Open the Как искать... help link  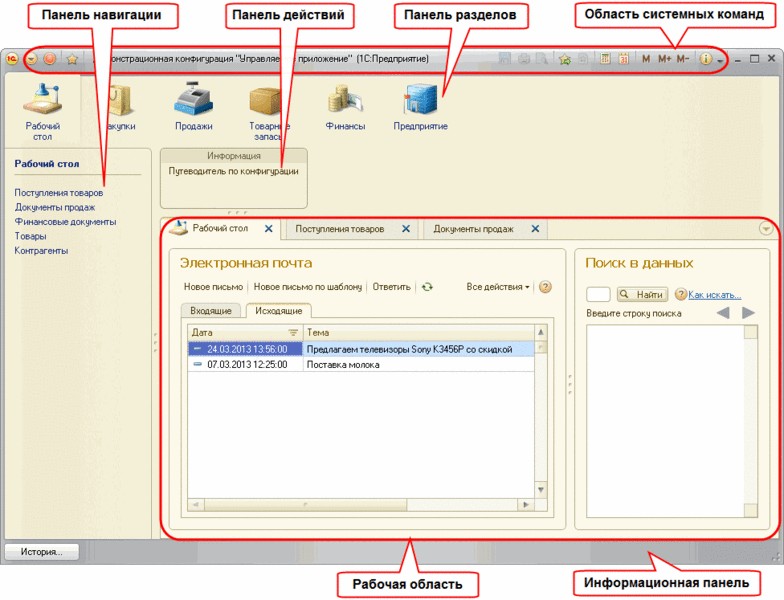(x=714, y=294)
